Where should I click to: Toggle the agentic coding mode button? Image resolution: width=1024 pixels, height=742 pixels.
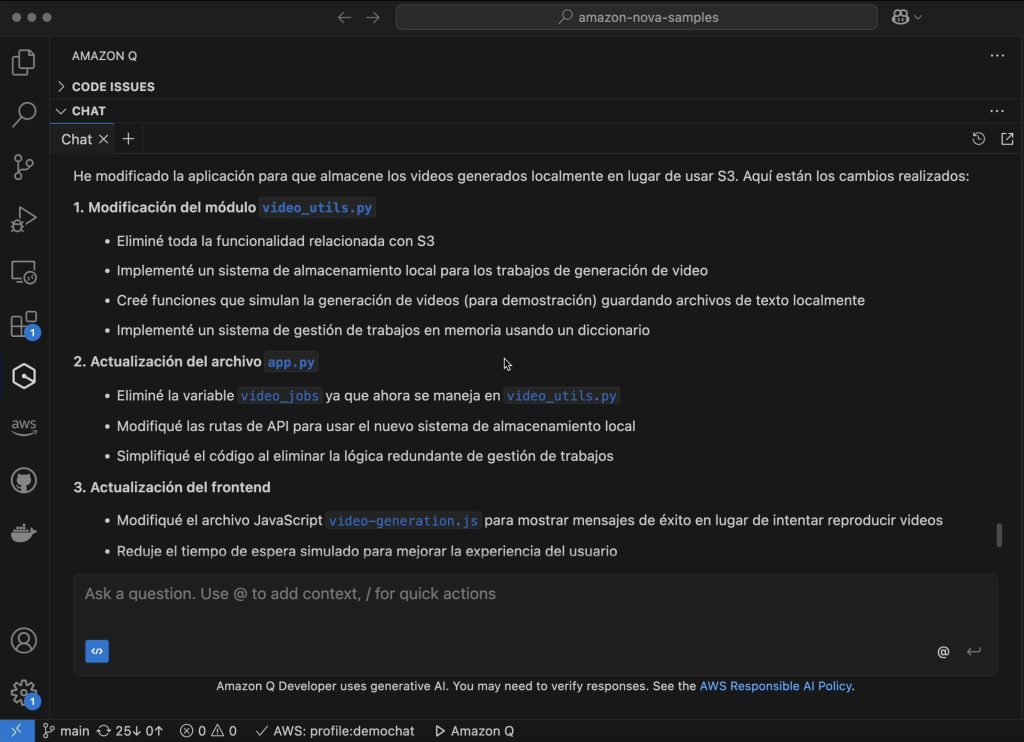click(x=97, y=651)
